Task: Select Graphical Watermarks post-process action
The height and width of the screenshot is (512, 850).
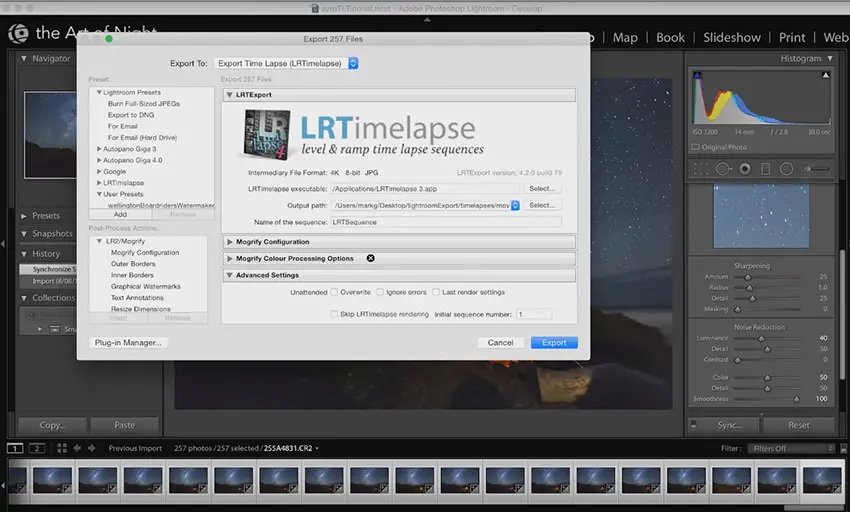Action: 146,286
